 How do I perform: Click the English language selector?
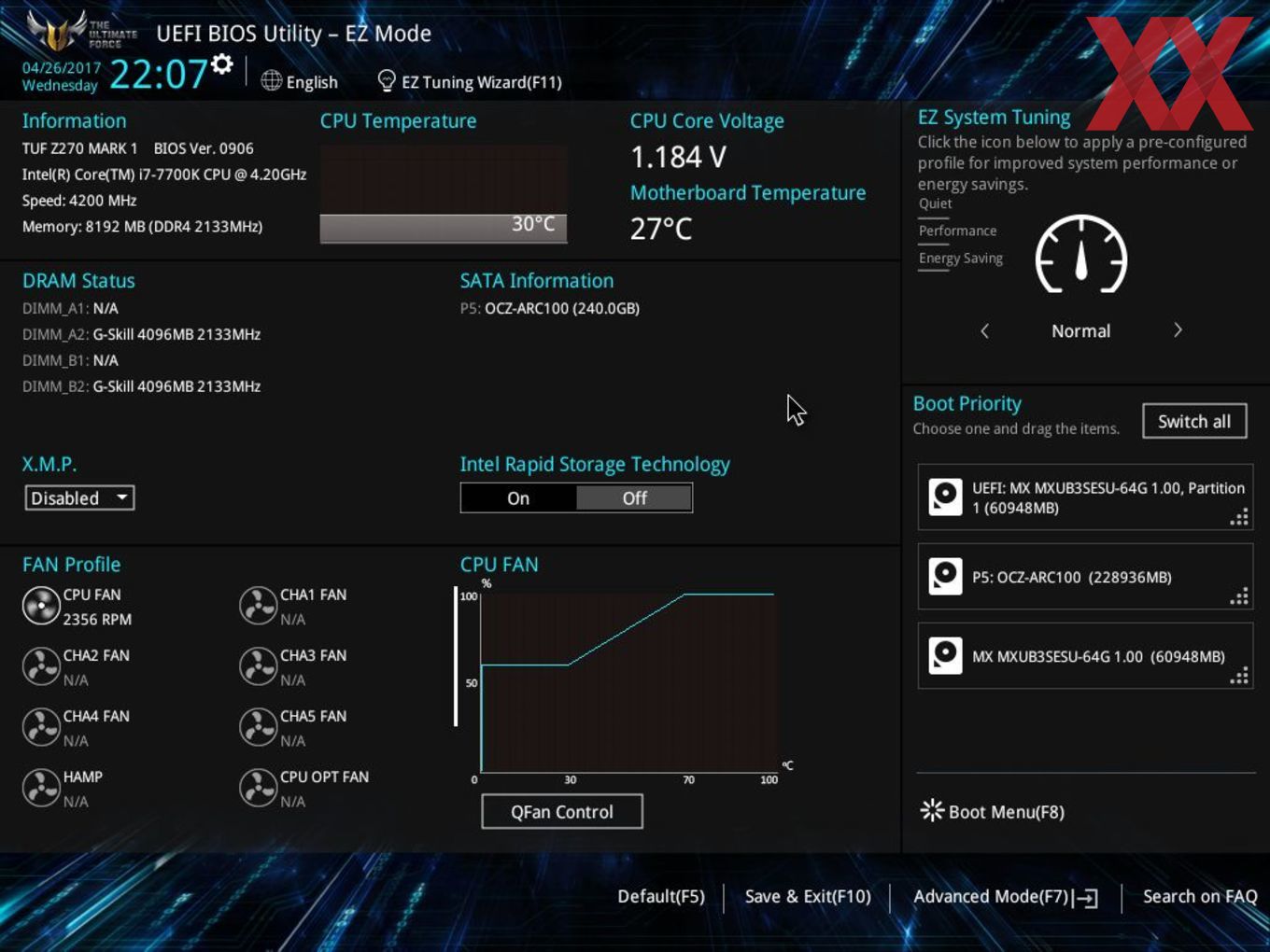tap(312, 82)
